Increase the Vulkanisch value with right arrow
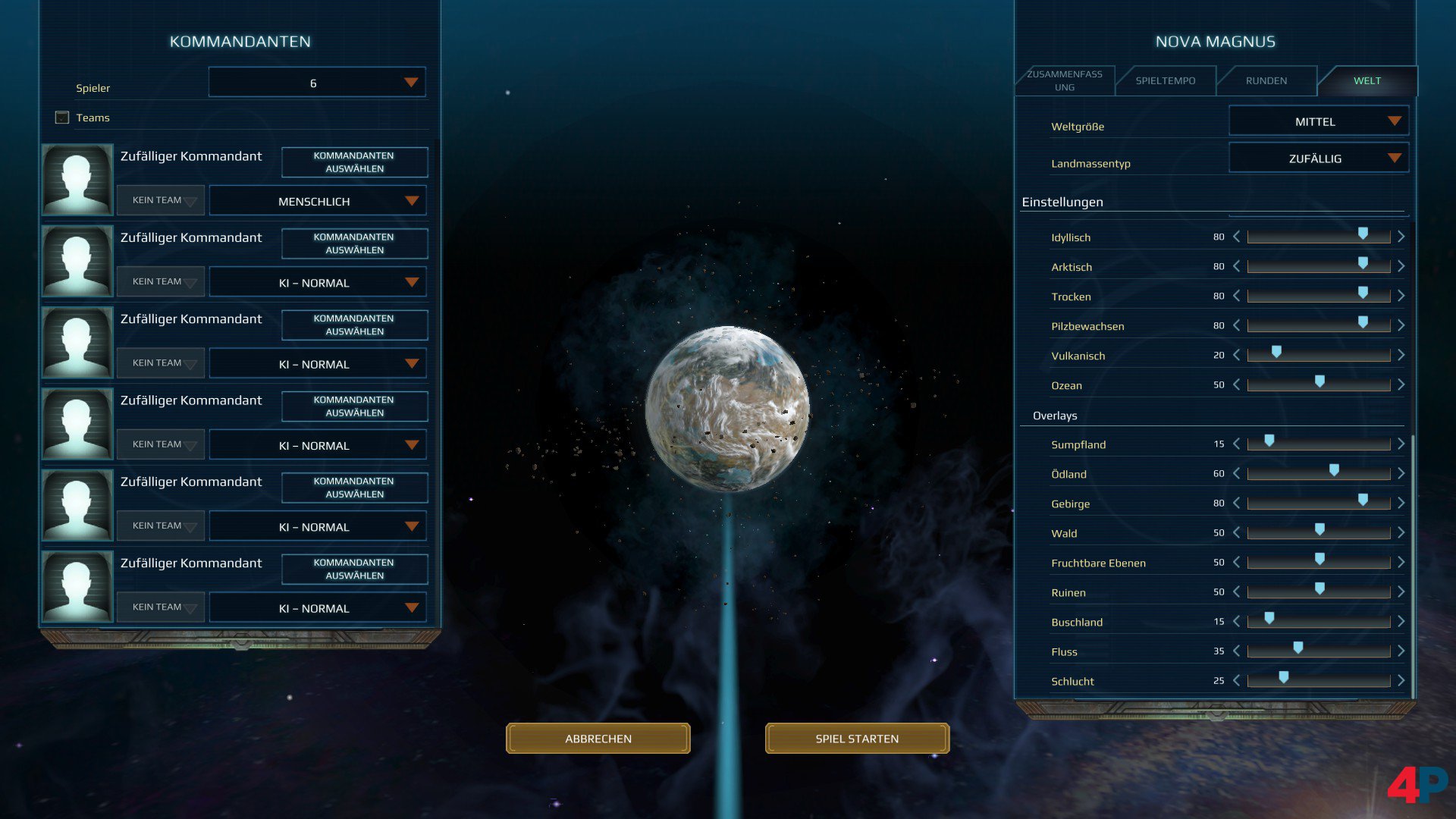 [1401, 354]
